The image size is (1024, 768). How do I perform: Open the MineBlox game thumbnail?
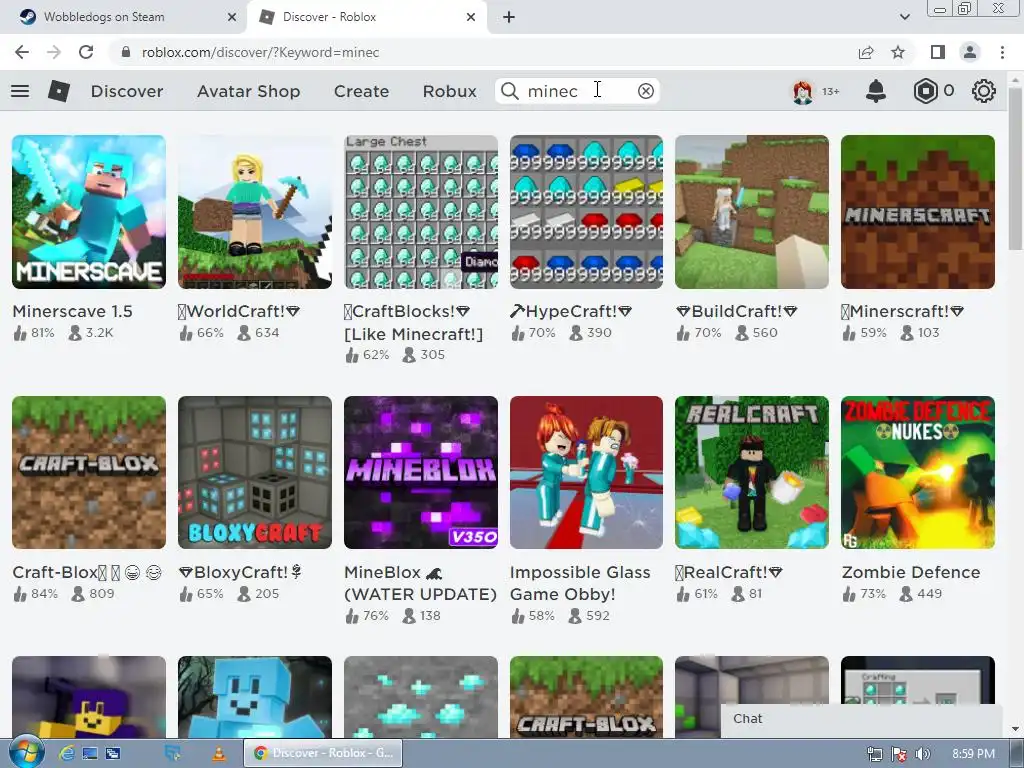coord(421,472)
